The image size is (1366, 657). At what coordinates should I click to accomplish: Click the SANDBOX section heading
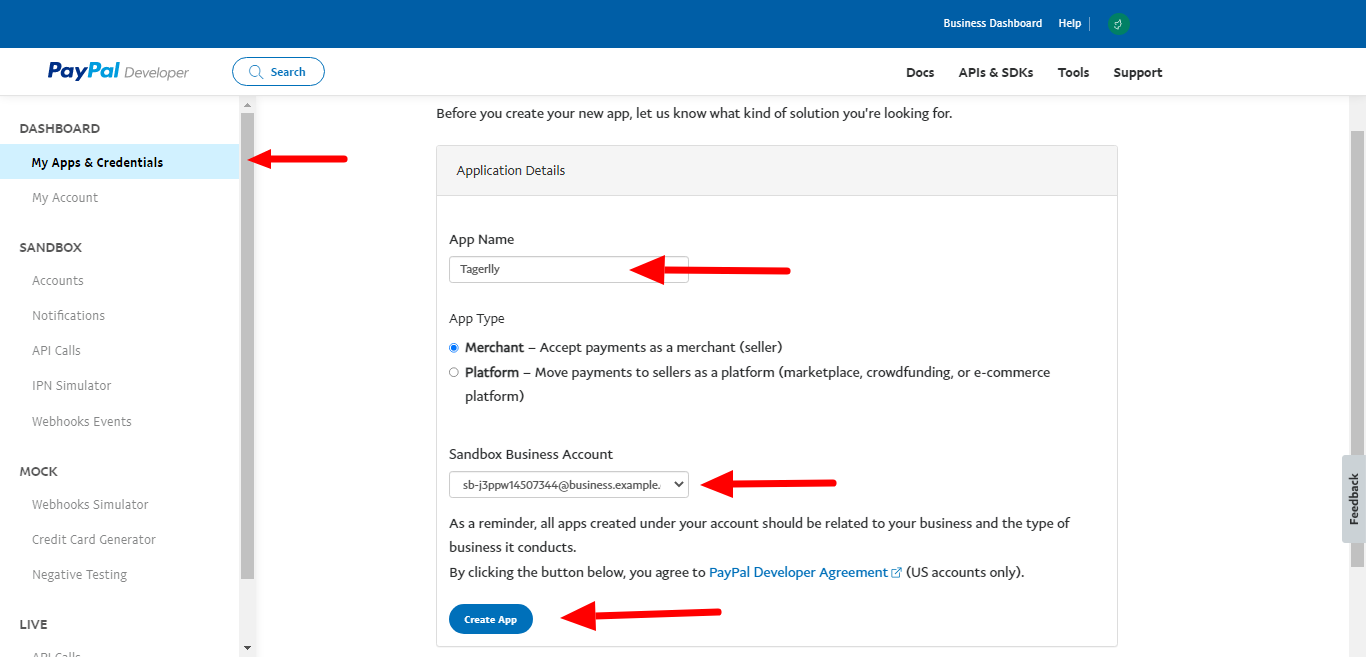[51, 248]
